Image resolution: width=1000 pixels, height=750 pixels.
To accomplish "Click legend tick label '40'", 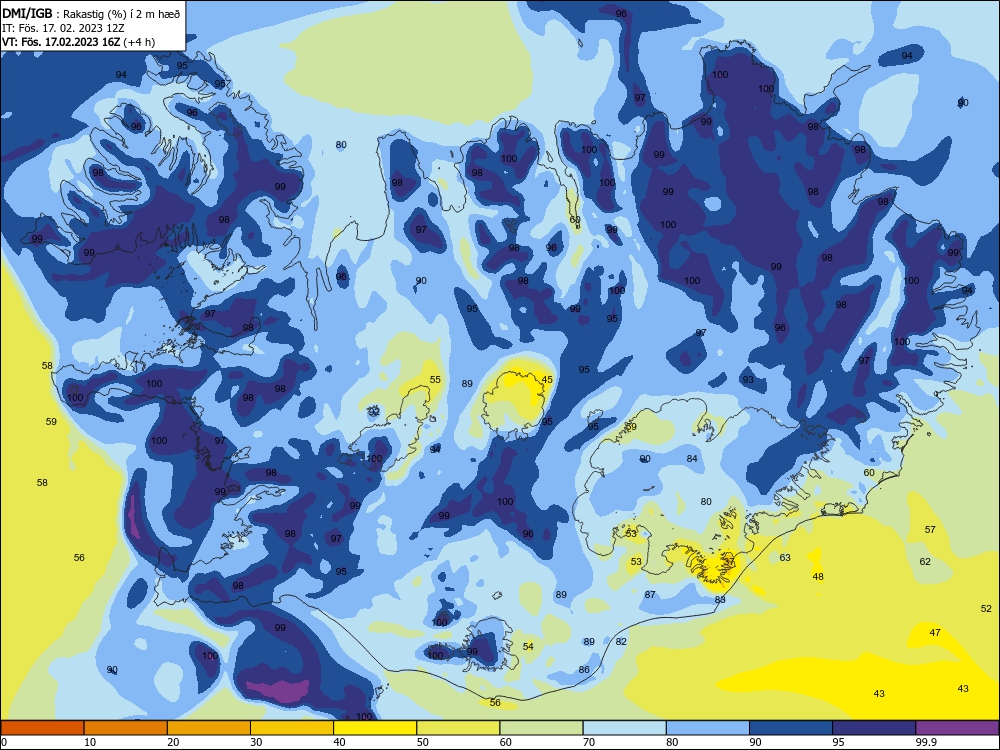I will point(339,742).
